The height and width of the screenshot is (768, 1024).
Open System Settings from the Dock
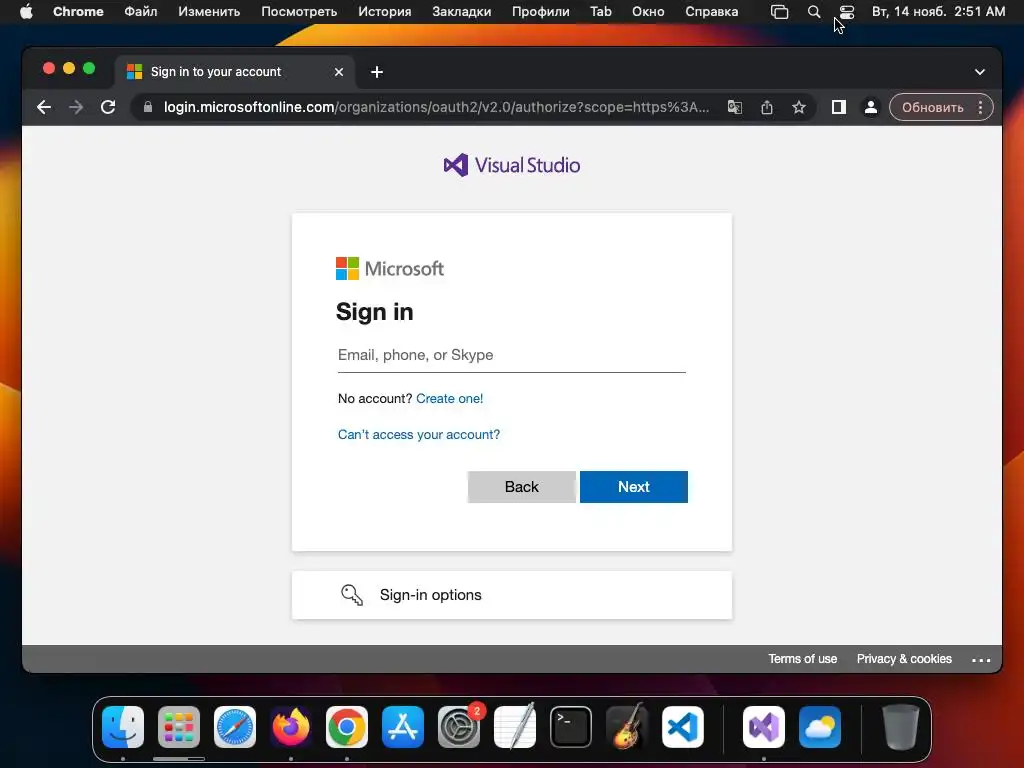(459, 727)
